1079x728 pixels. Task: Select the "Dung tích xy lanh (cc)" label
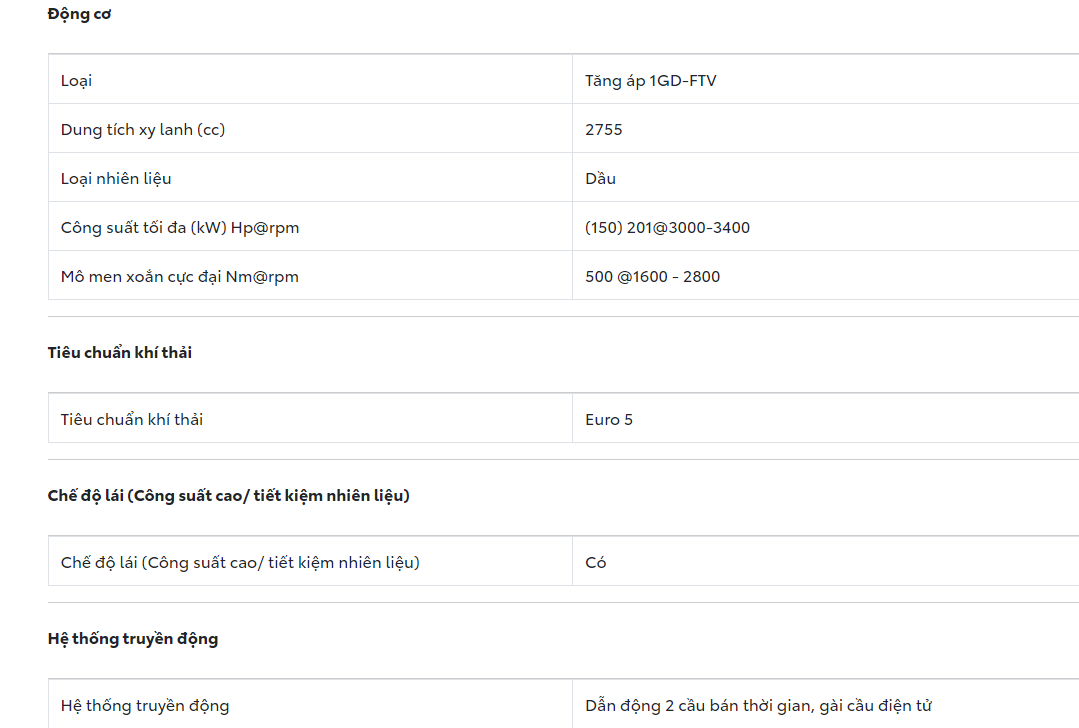[142, 130]
